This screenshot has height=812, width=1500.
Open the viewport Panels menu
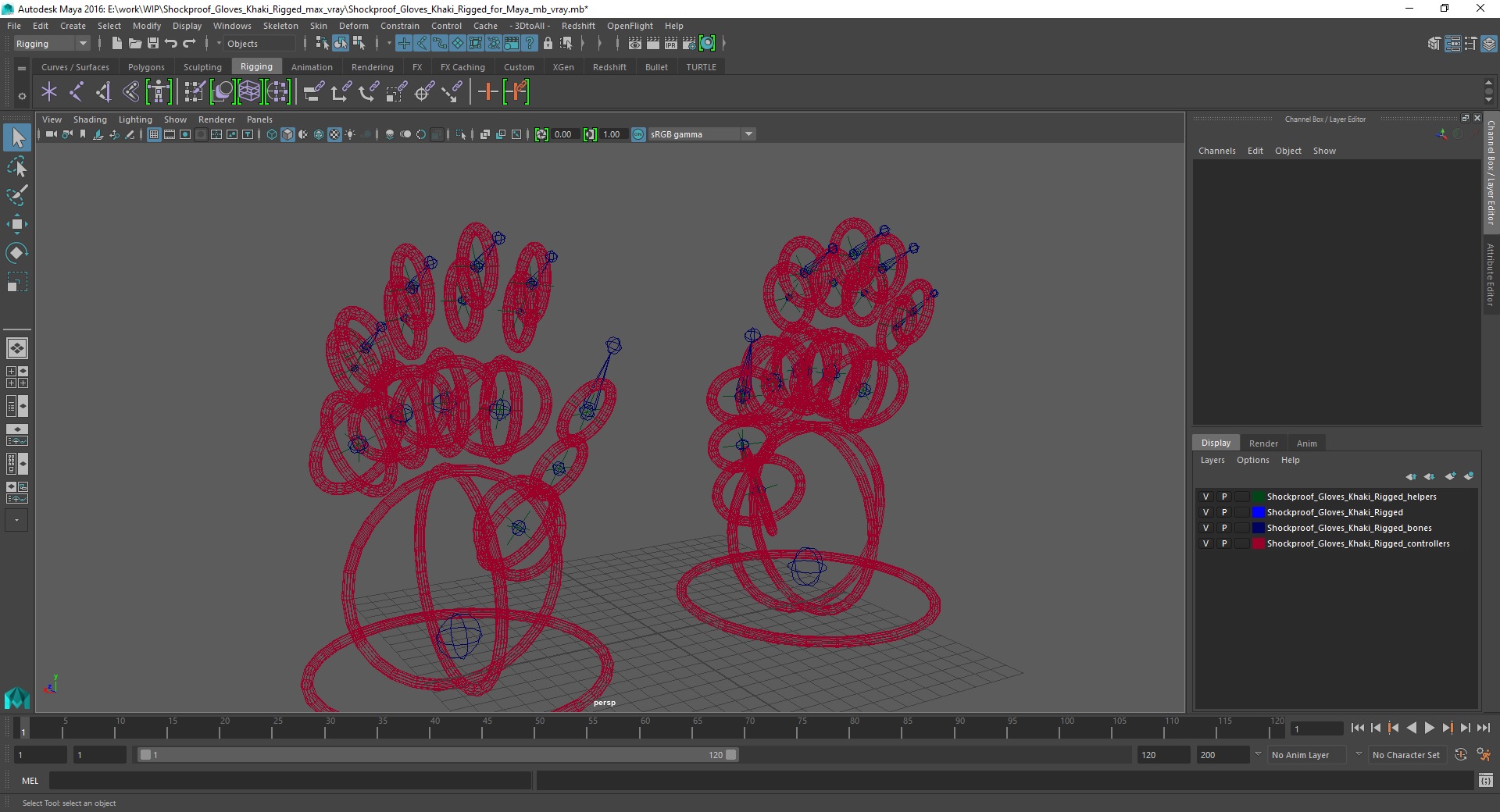coord(259,119)
